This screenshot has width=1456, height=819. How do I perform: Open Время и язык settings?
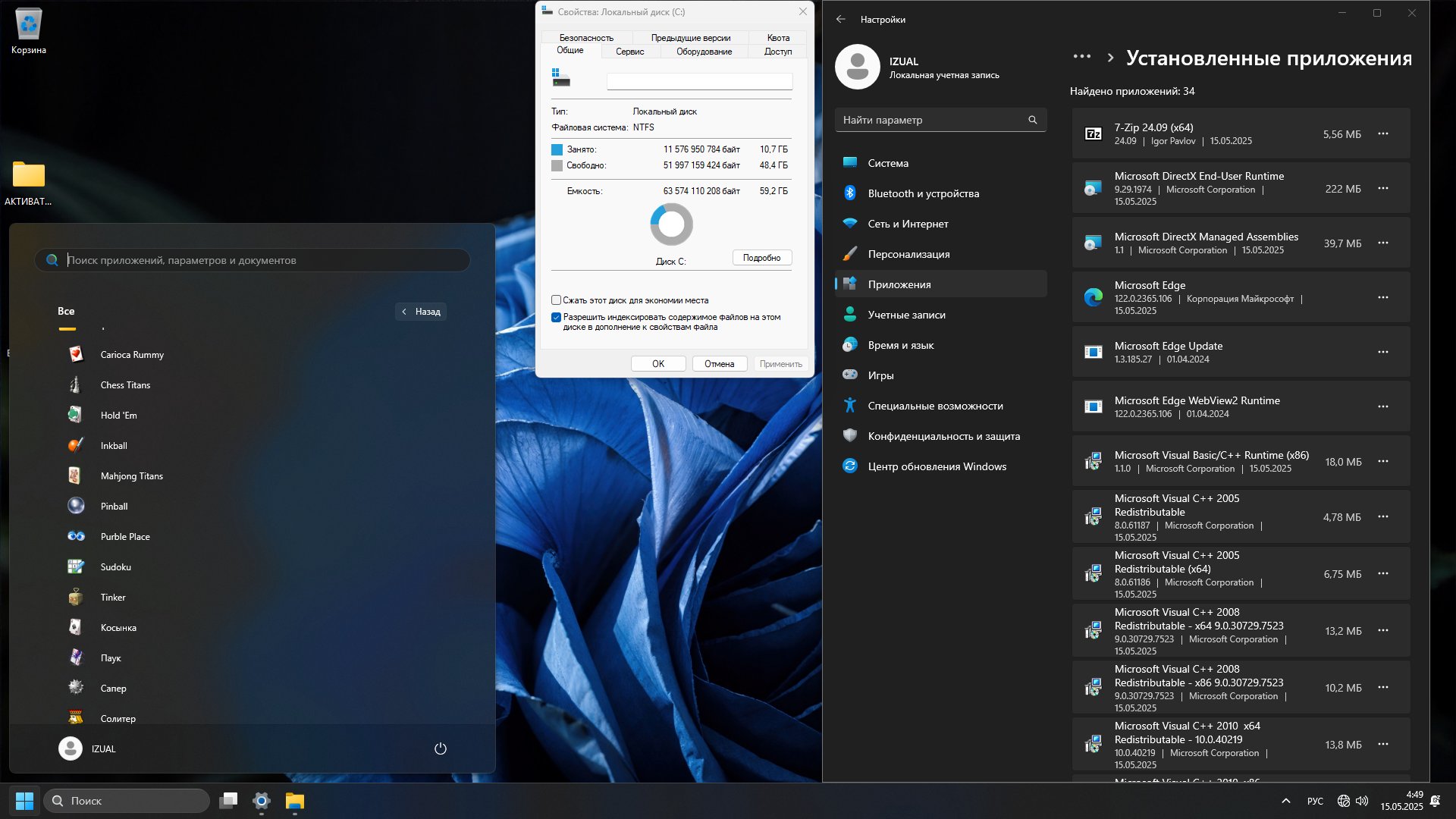940,345
